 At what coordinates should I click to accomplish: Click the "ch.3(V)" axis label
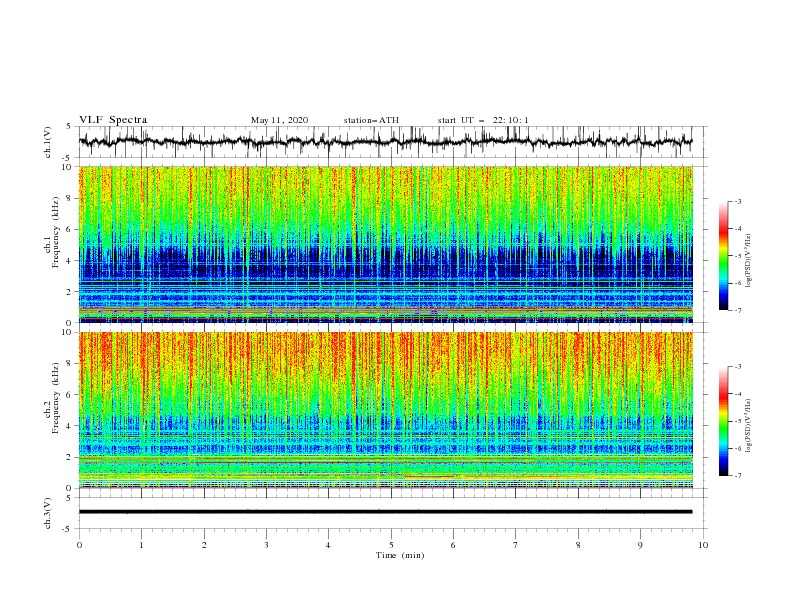(x=48, y=513)
